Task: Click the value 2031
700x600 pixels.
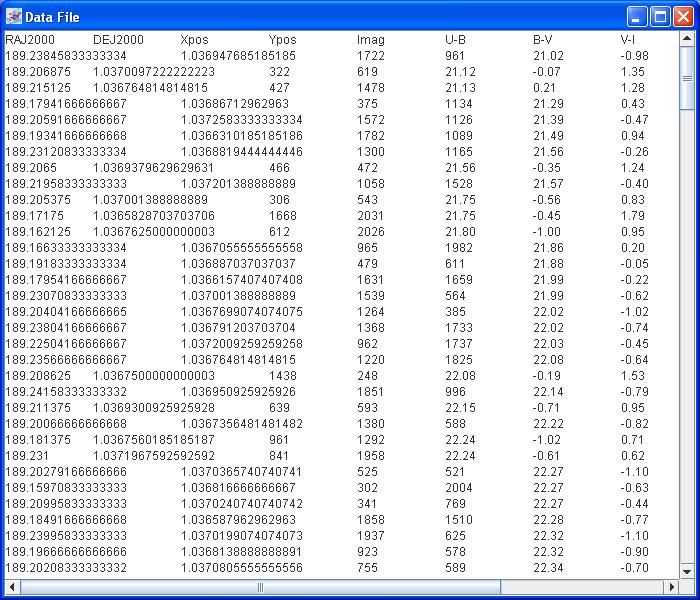Action: (370, 217)
